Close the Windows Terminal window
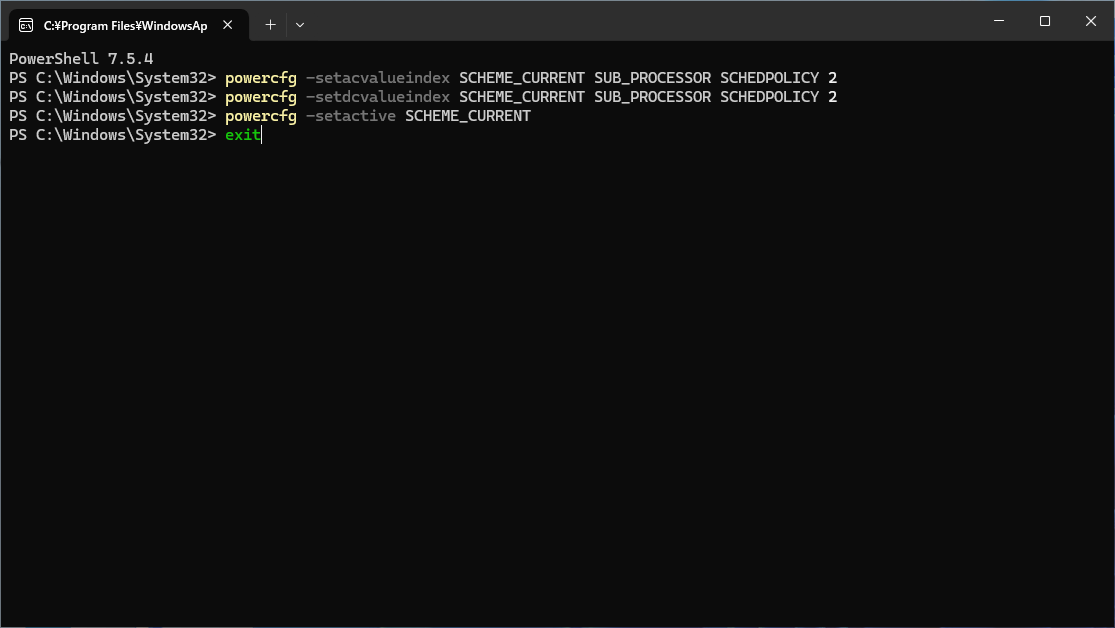Image resolution: width=1115 pixels, height=628 pixels. pyautogui.click(x=1090, y=21)
